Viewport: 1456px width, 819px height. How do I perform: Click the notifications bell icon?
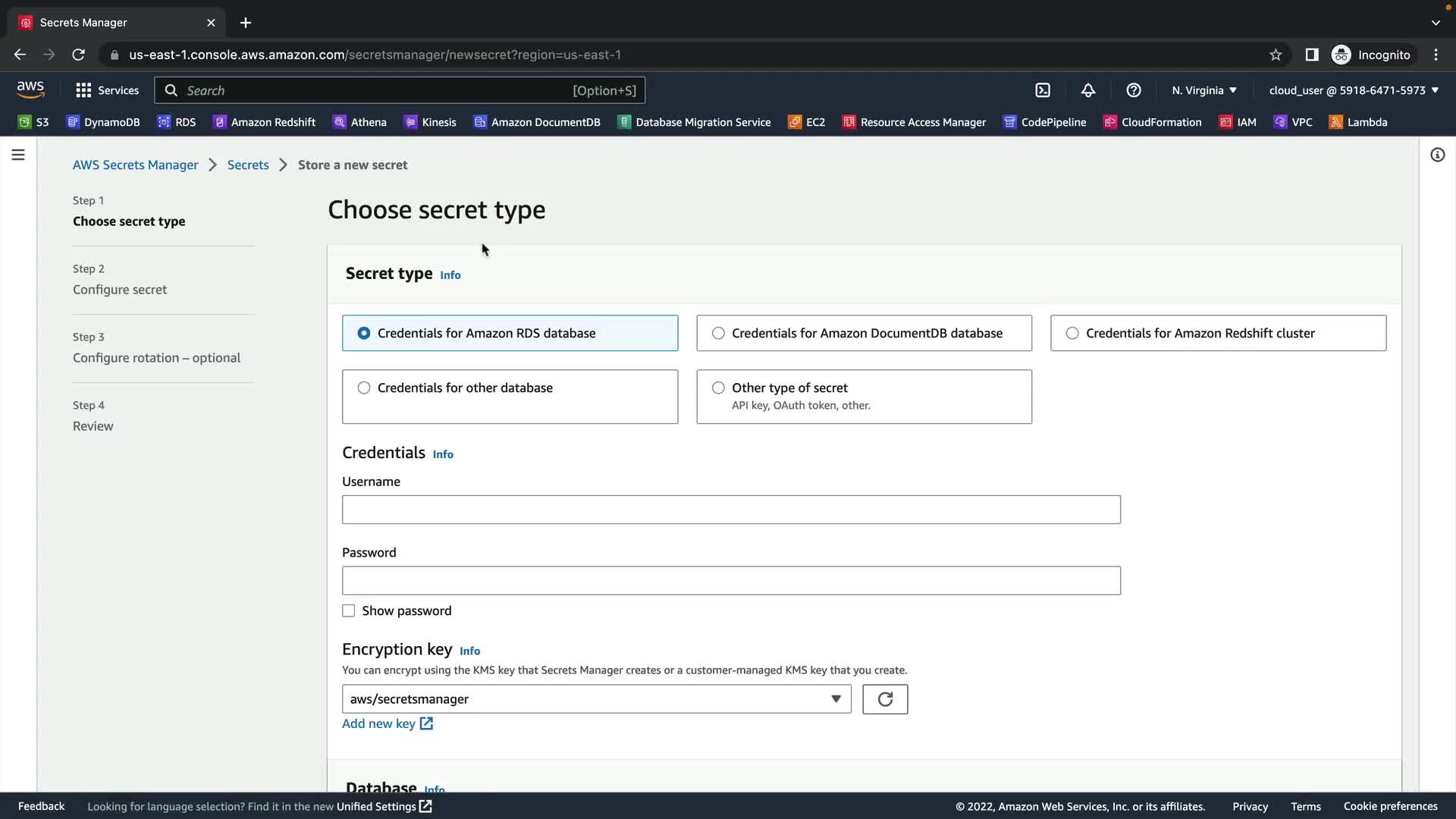(1088, 90)
